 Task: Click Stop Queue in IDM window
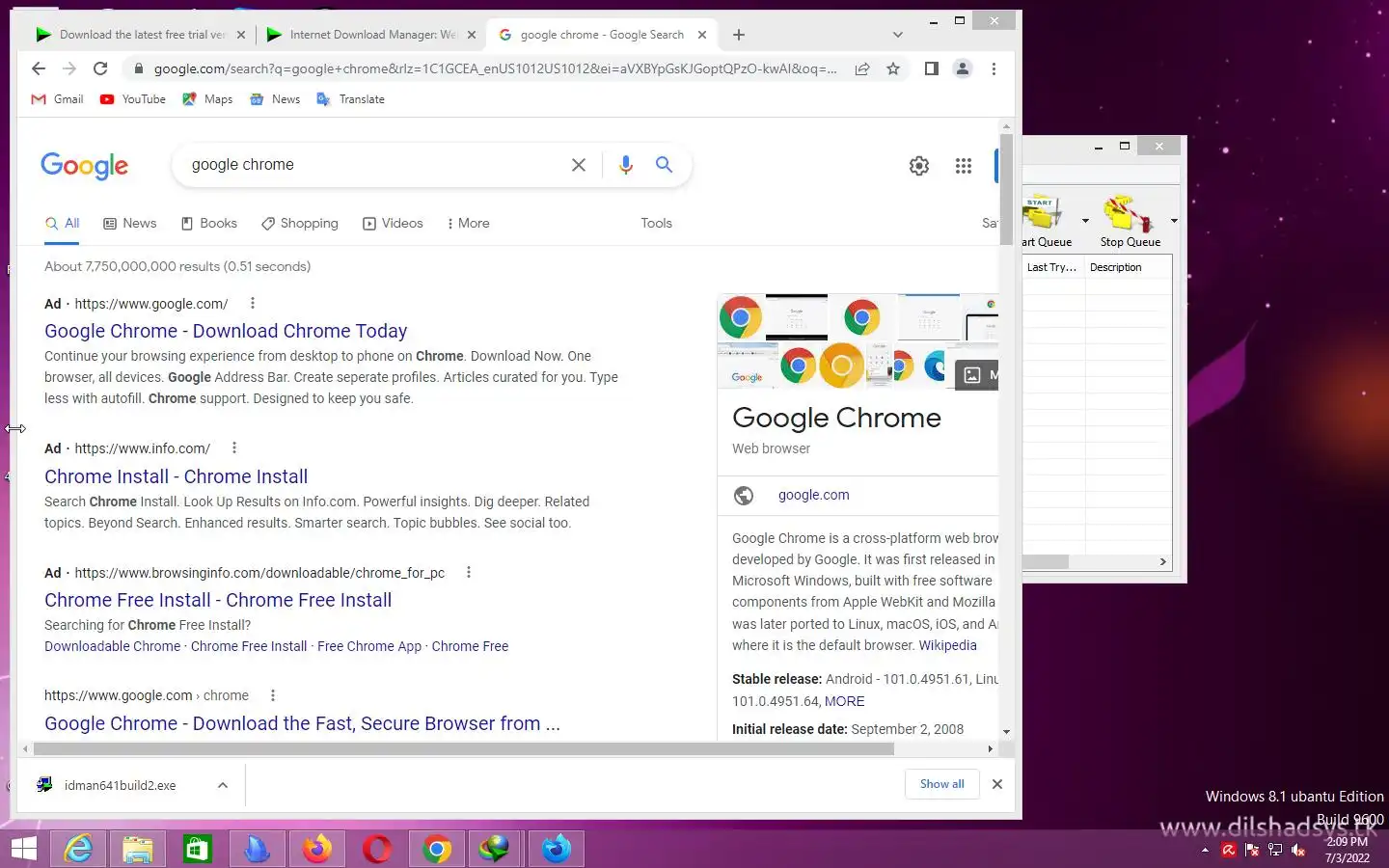point(1130,221)
